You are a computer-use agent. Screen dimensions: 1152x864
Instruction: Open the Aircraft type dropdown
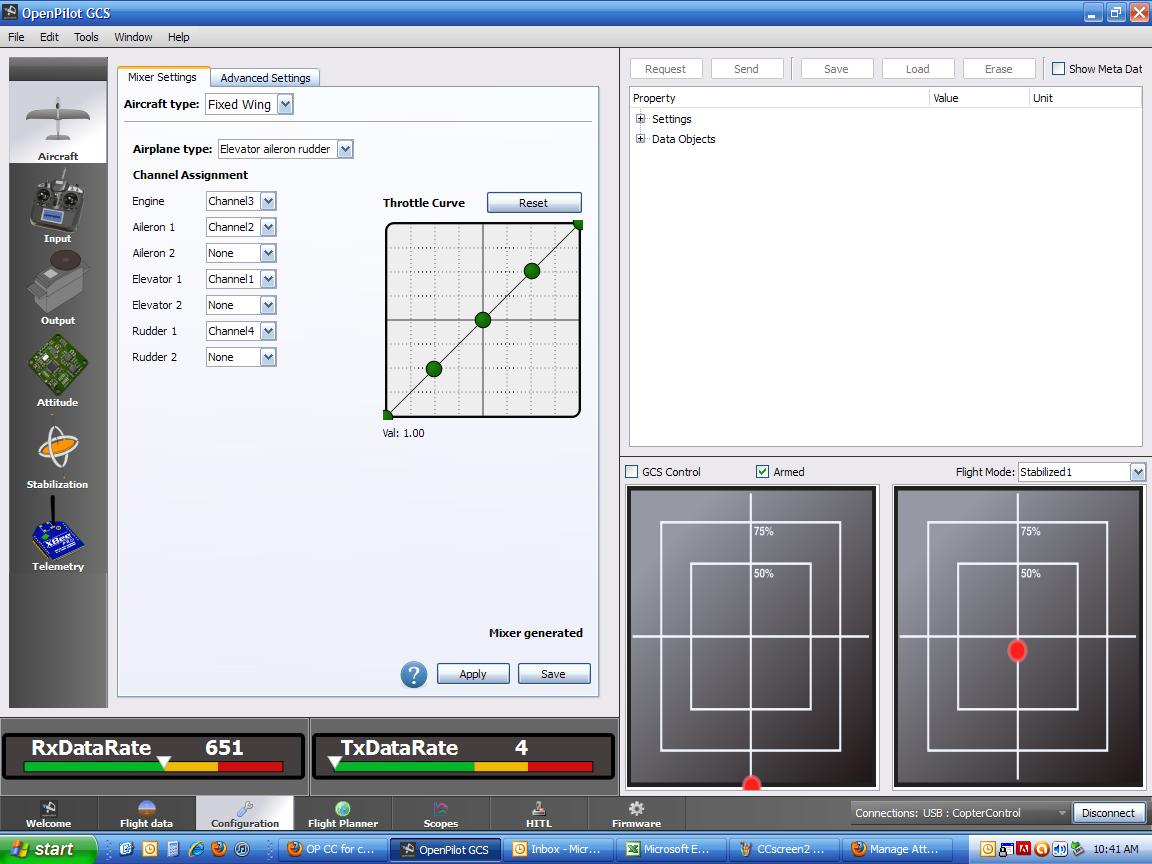[249, 104]
